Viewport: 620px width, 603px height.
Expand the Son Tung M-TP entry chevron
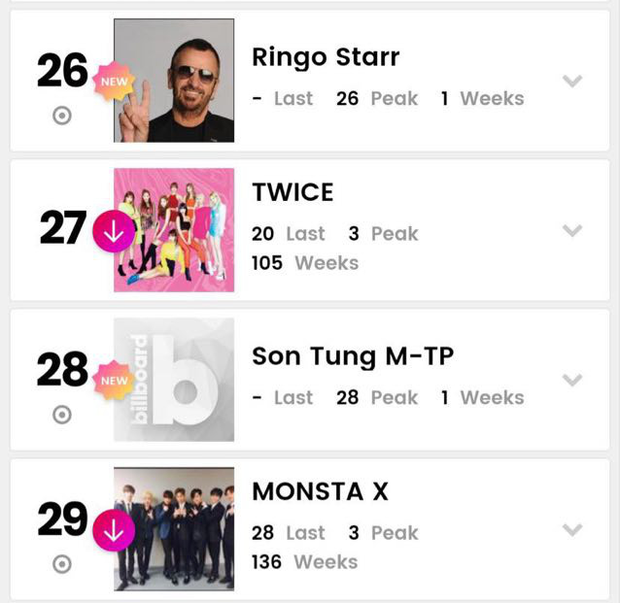pos(572,380)
